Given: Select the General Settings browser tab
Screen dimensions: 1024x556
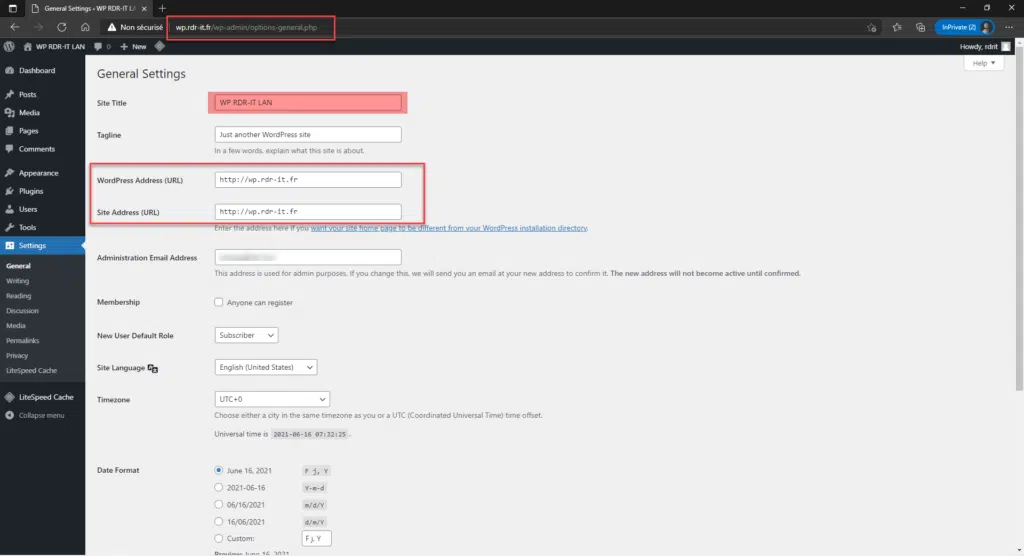Looking at the screenshot, I should tap(88, 8).
